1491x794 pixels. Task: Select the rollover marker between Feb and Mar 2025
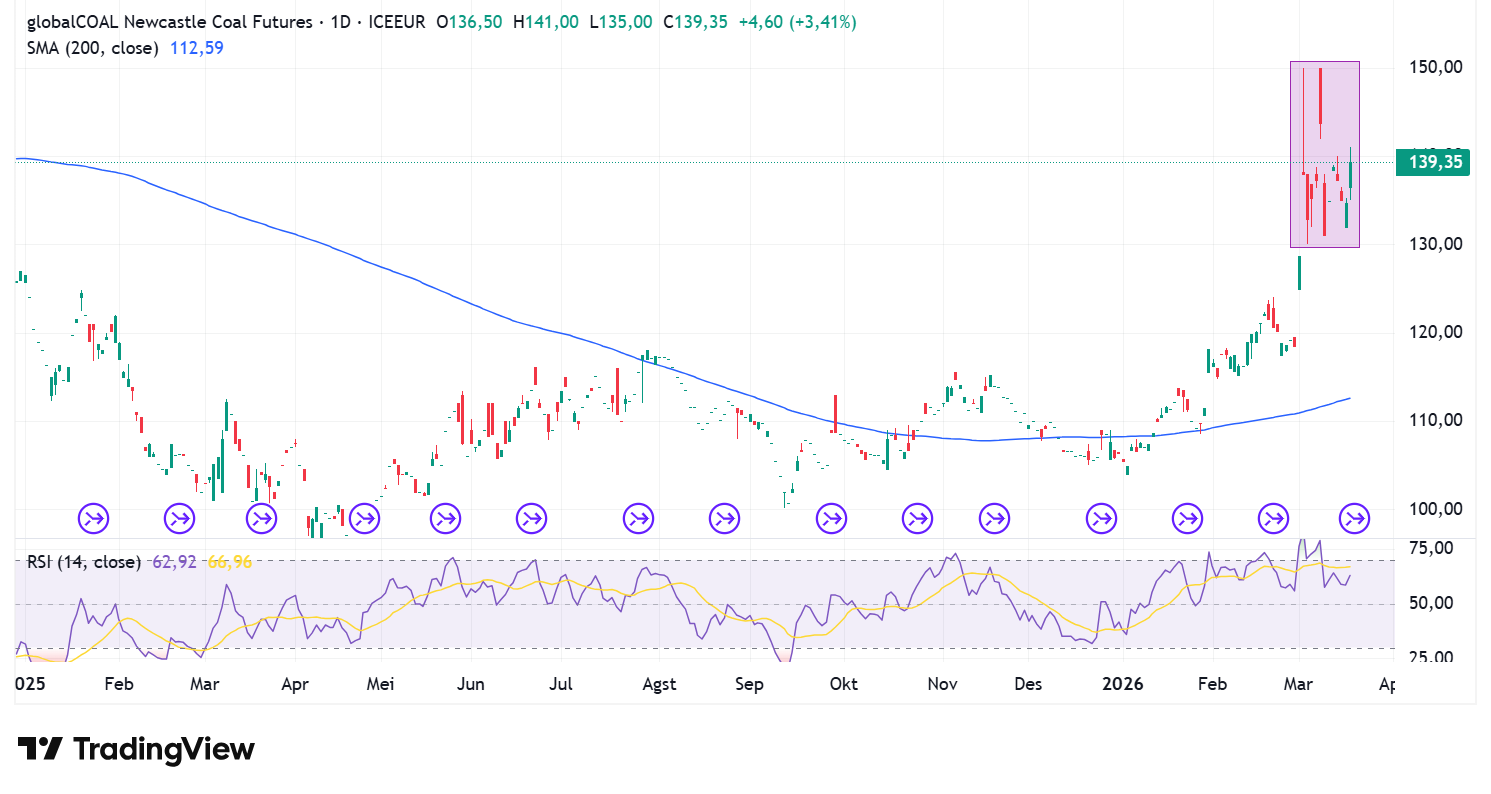point(181,519)
